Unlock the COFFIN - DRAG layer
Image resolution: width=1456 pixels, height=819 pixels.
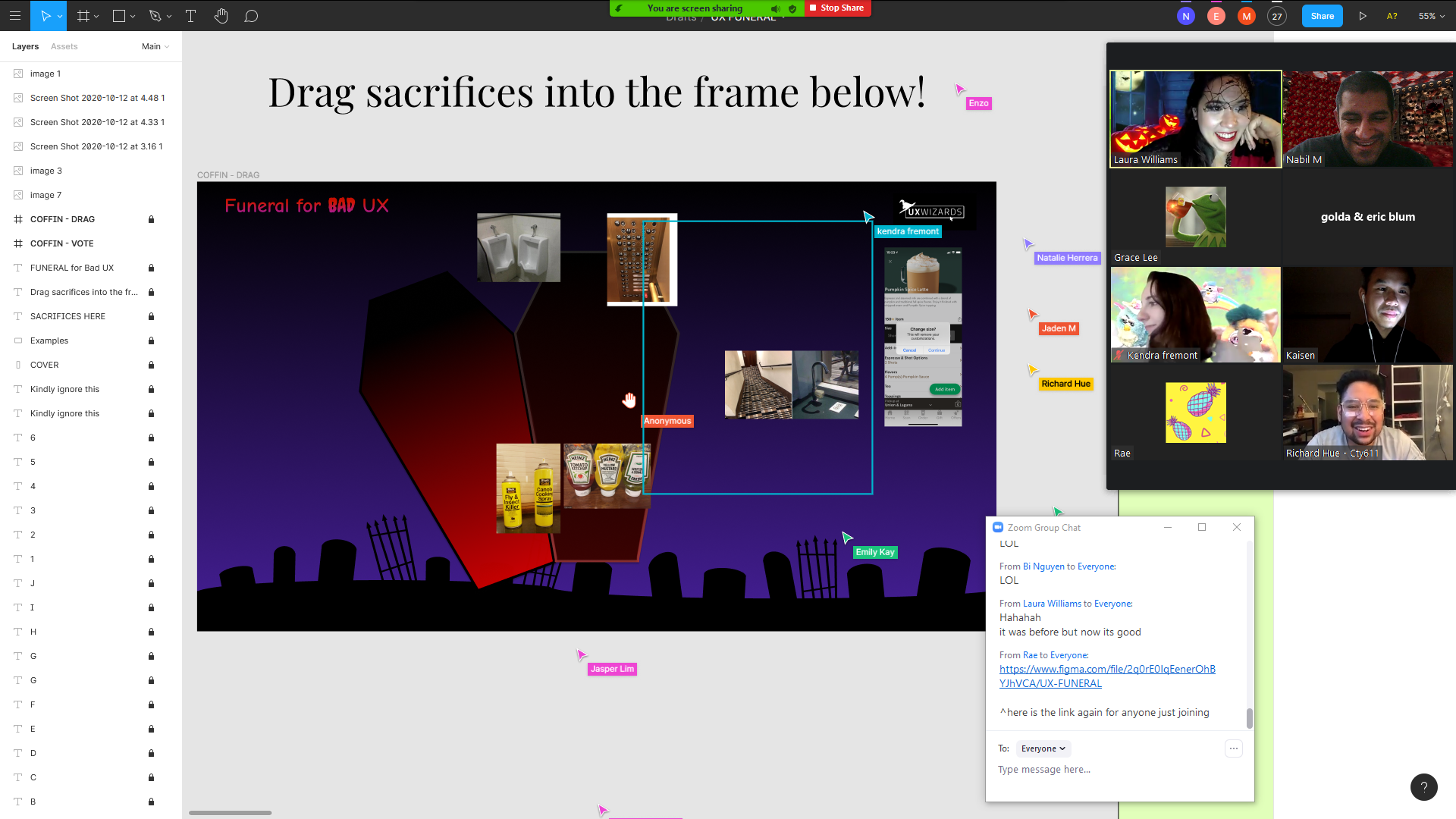pyautogui.click(x=151, y=219)
